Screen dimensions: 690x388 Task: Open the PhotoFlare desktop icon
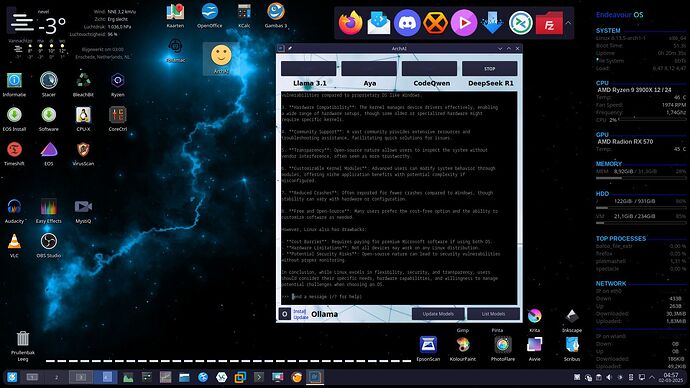(503, 348)
